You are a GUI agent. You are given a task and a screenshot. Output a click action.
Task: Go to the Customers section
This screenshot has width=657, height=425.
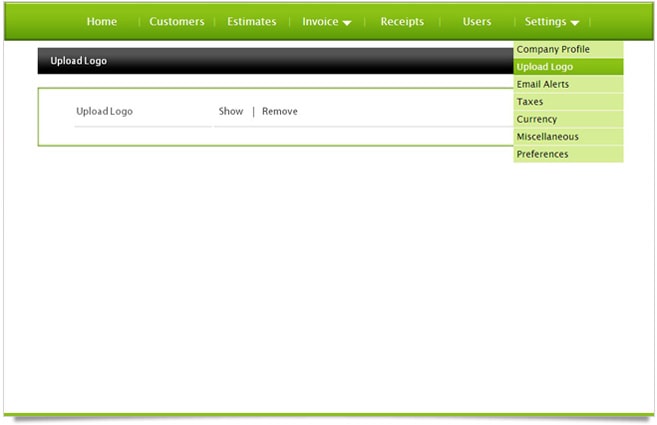point(177,21)
